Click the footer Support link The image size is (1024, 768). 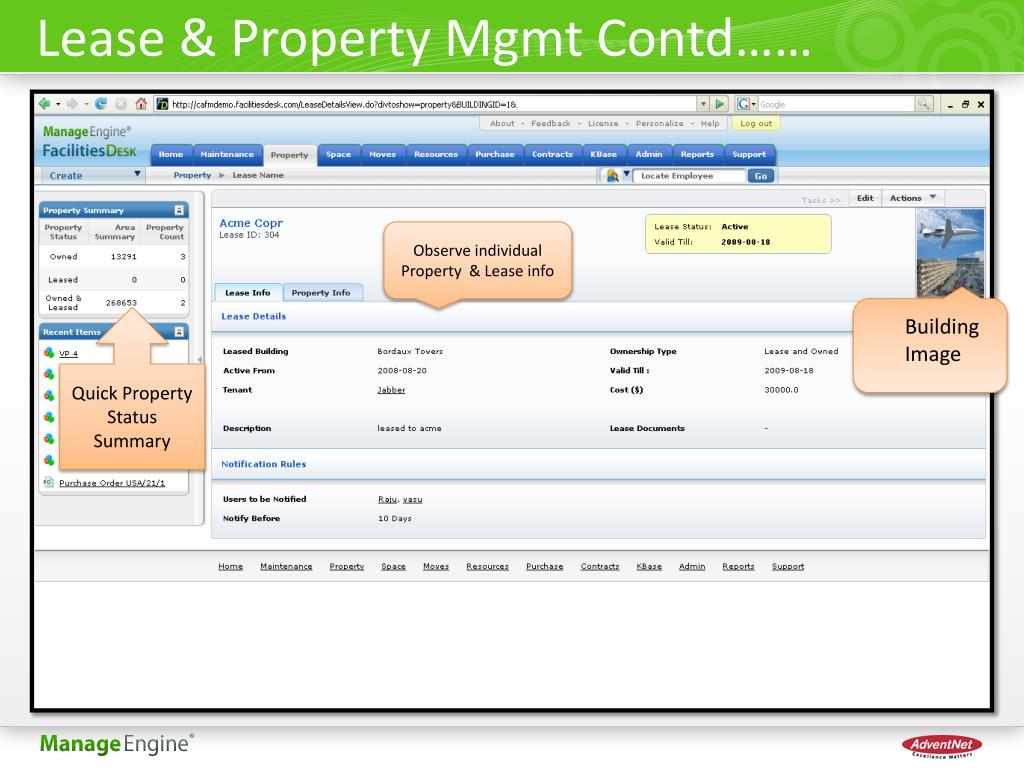788,566
